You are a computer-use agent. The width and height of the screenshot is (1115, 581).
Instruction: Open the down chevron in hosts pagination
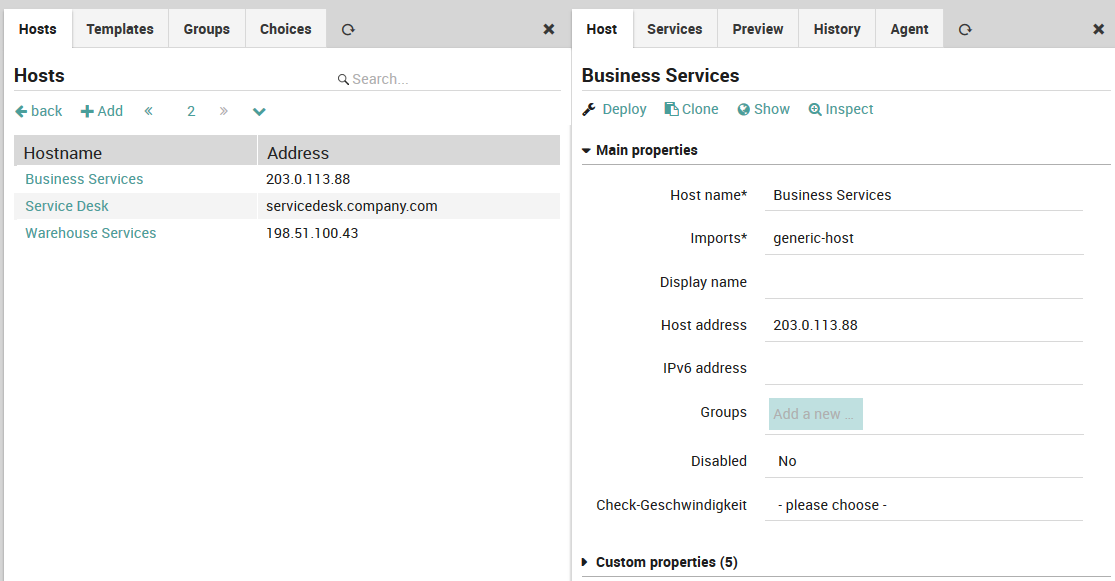pyautogui.click(x=259, y=111)
